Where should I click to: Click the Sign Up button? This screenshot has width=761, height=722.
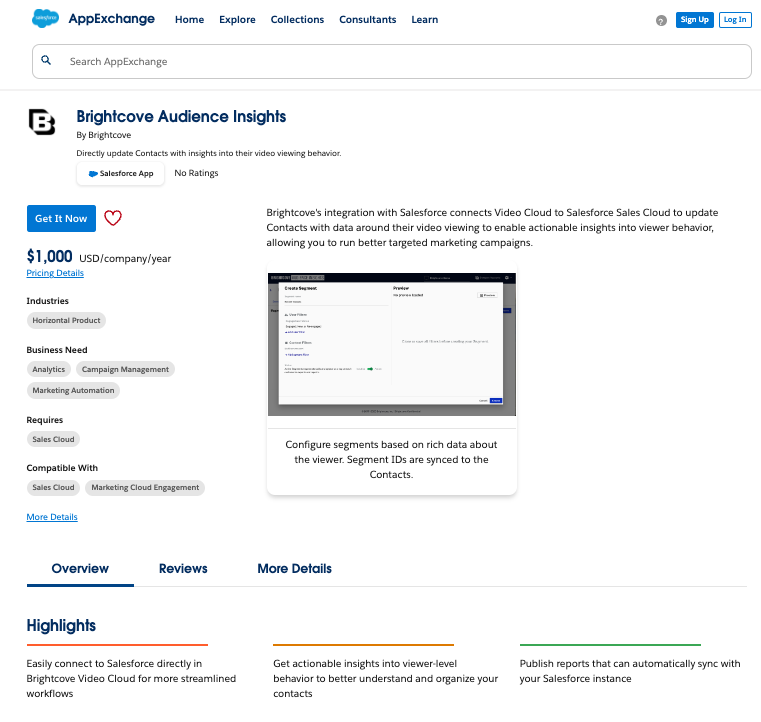click(694, 20)
